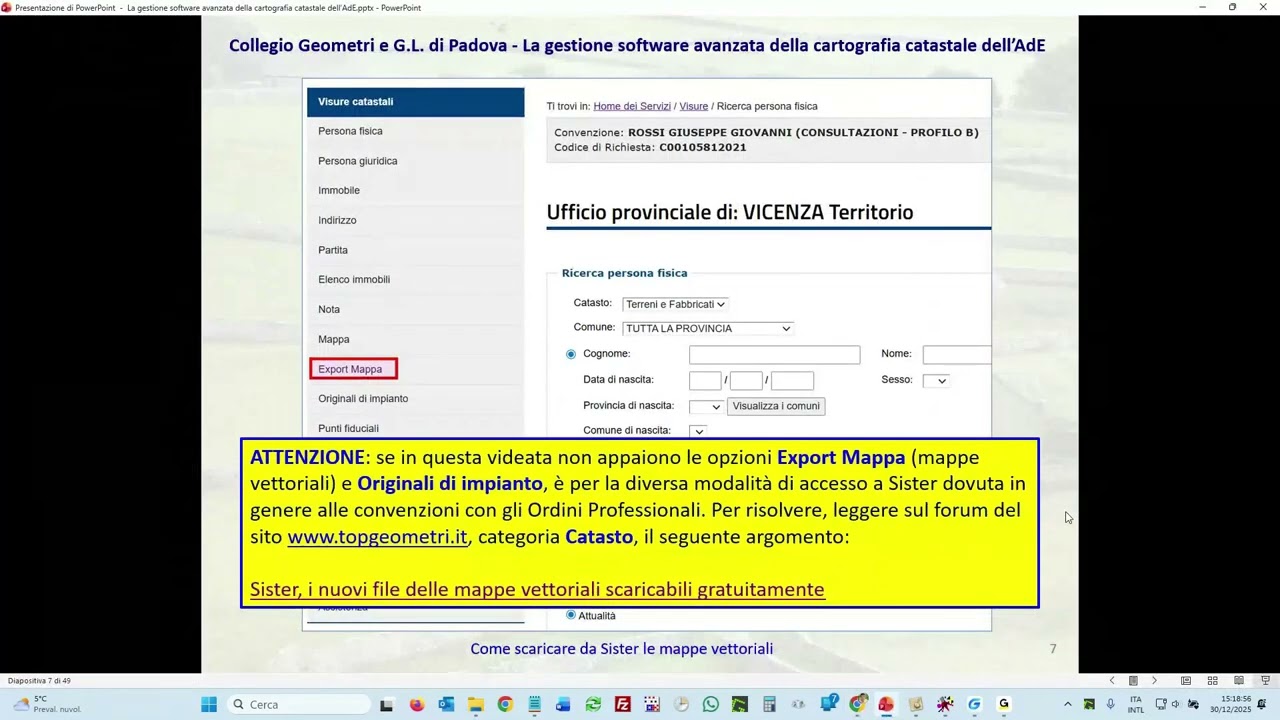The width and height of the screenshot is (1280, 720).
Task: Click the 'ITA INTL' language indicator
Action: coord(1136,704)
